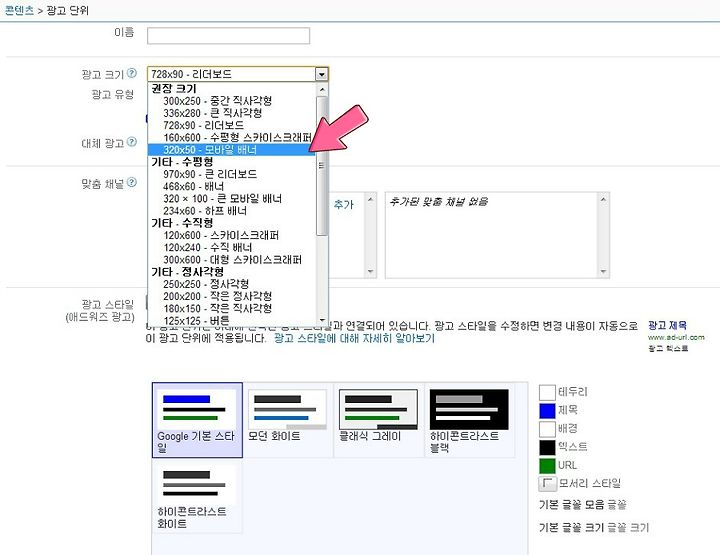Screen dimensions: 720x555
Task: Select 320x50 - 모바일 배너 option
Action: point(231,150)
